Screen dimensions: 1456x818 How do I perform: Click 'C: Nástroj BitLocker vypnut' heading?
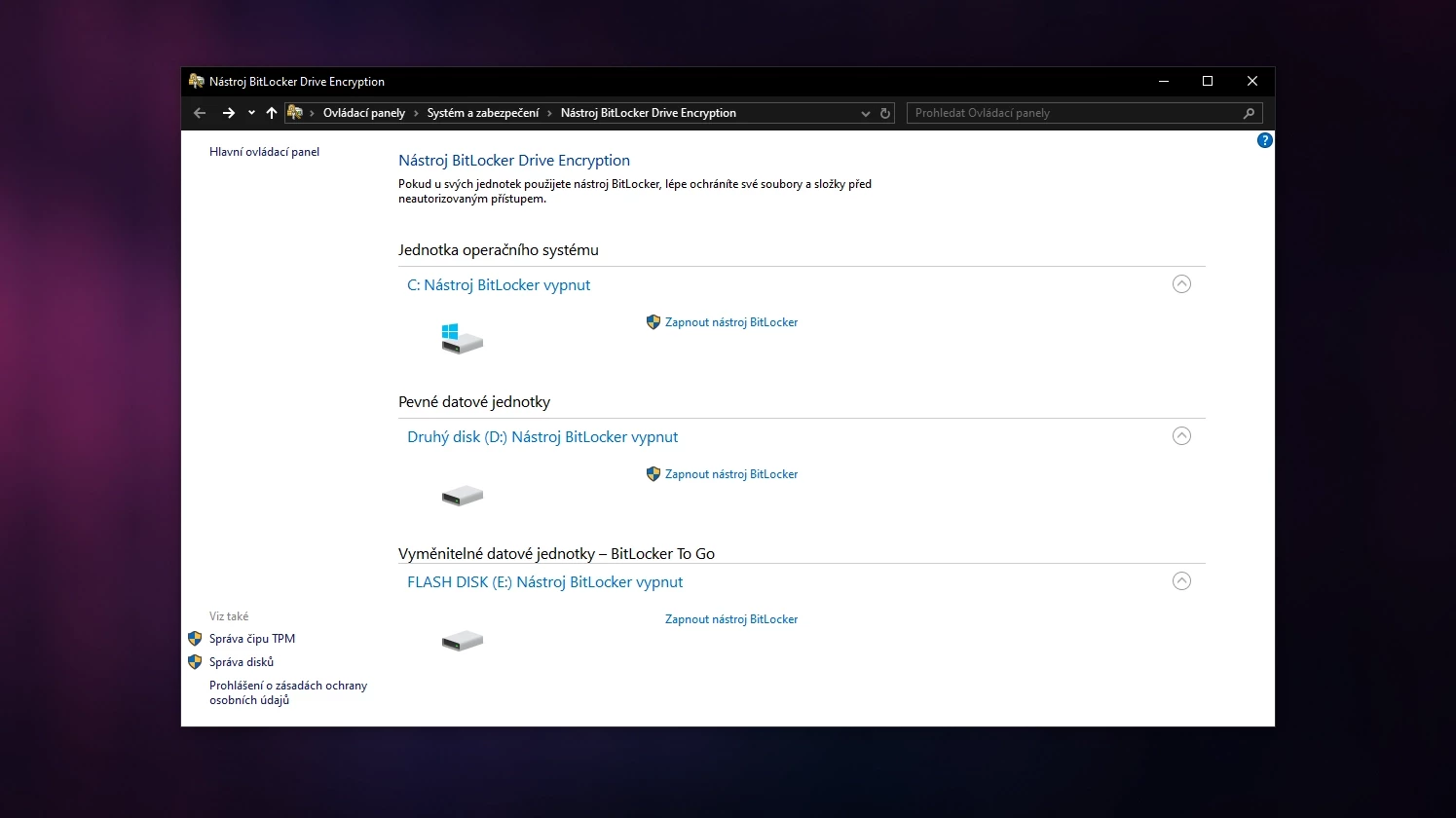[x=499, y=285]
